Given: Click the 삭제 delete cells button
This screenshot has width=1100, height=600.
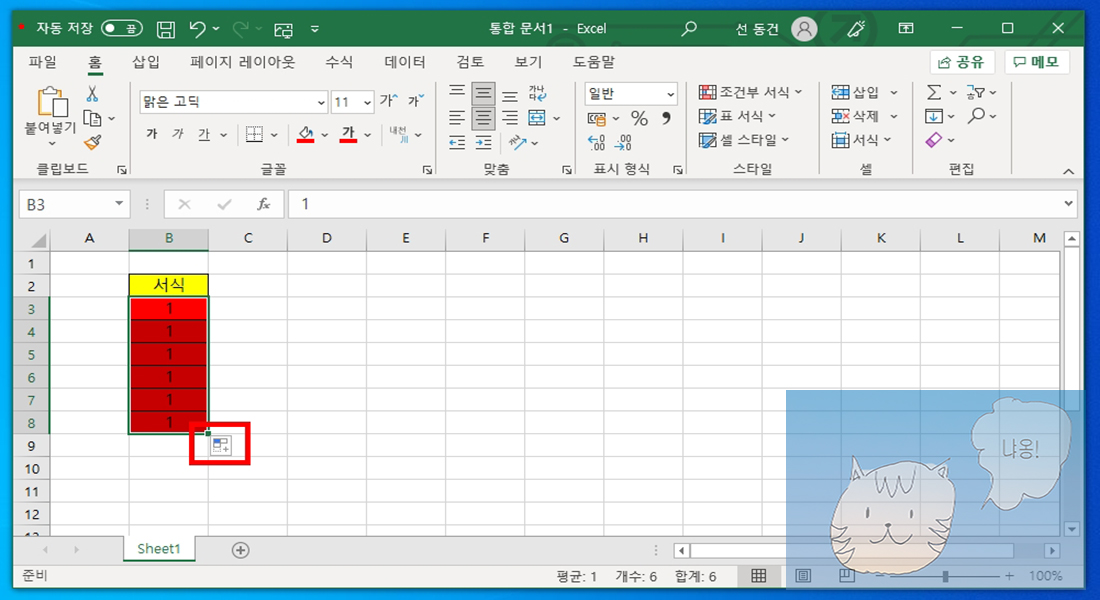Looking at the screenshot, I should [x=855, y=116].
